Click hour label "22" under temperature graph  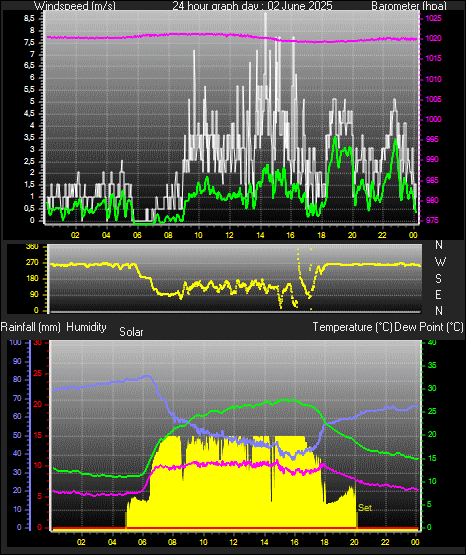(x=385, y=542)
